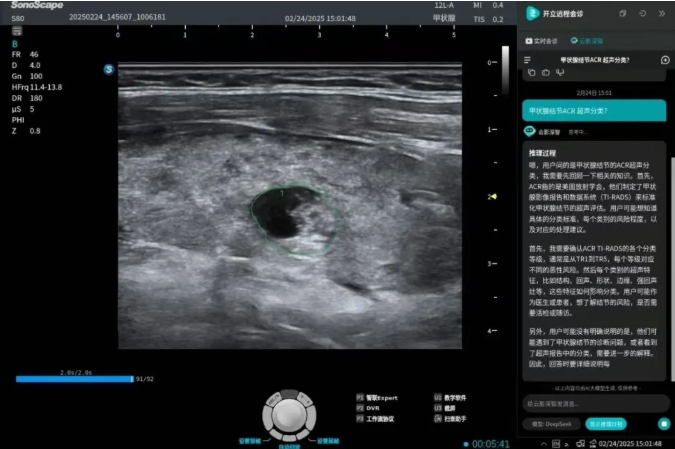Click the upper-right trackball segment button
675x449 pixels.
304,399
